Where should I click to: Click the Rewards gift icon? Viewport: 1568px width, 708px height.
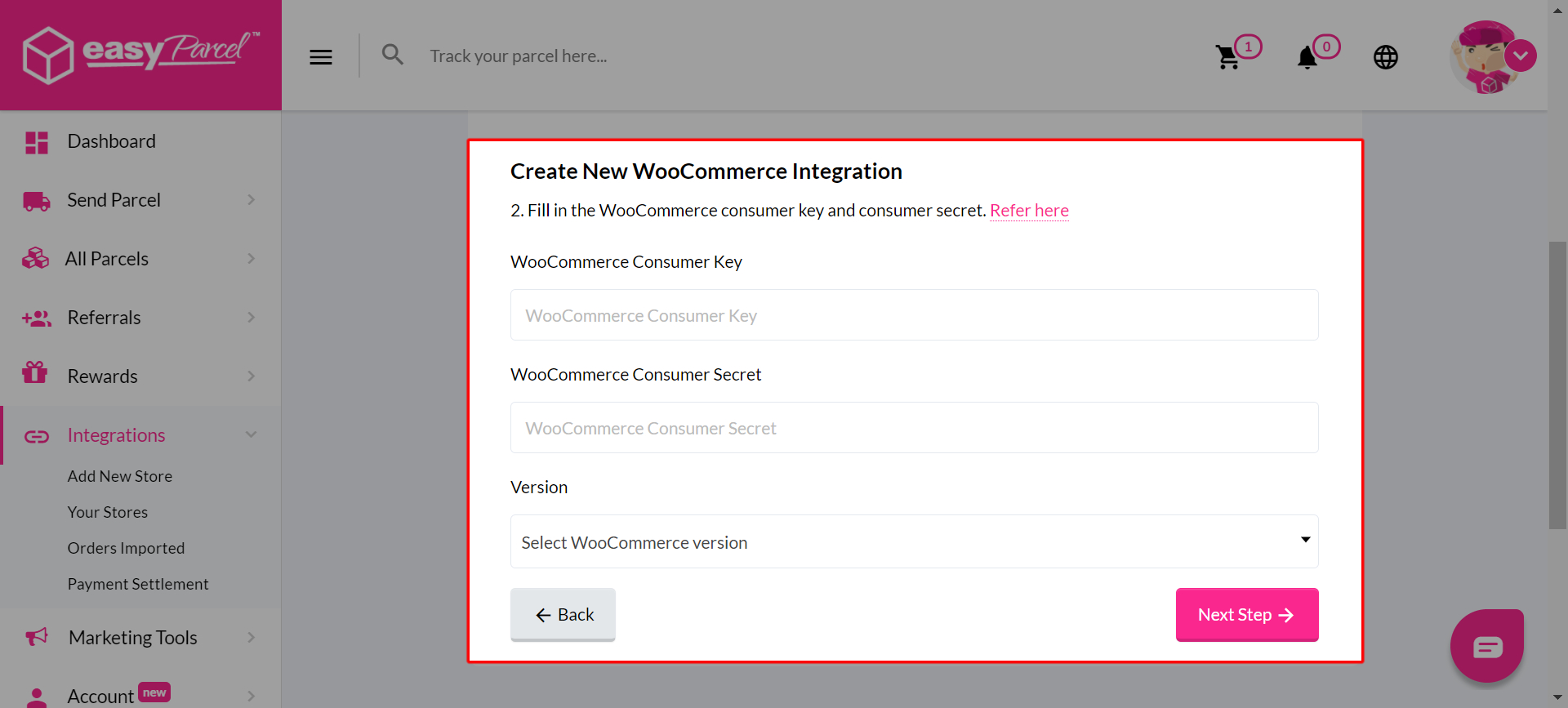point(35,372)
